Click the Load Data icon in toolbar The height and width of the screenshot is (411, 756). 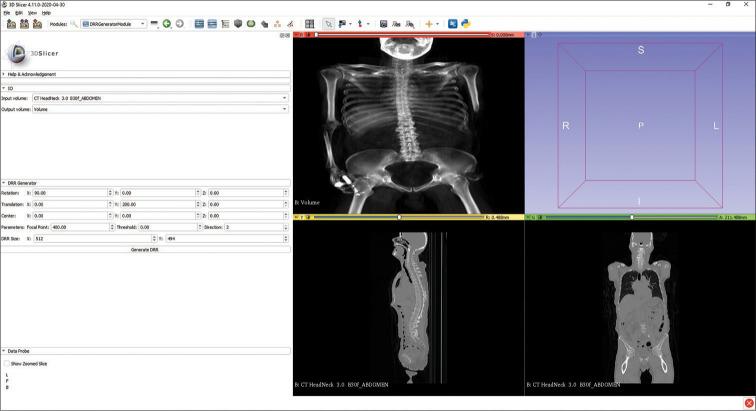tap(10, 23)
